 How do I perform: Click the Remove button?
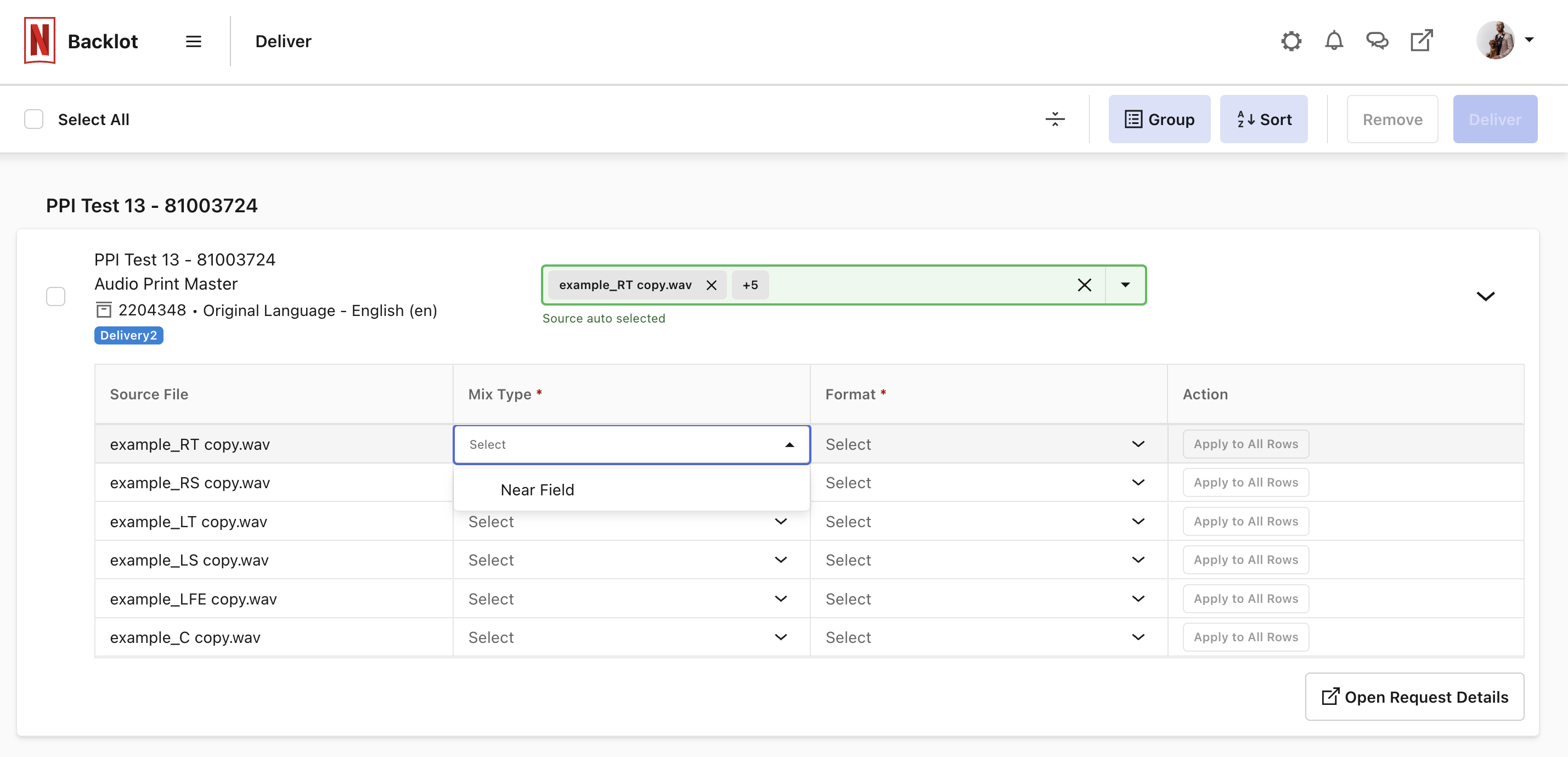click(1392, 119)
